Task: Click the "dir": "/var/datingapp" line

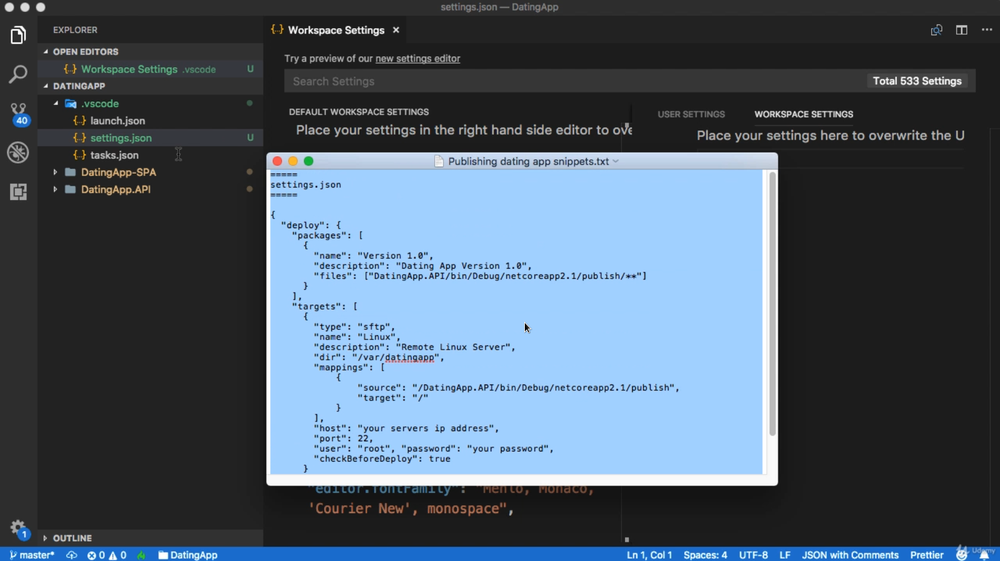Action: point(379,357)
